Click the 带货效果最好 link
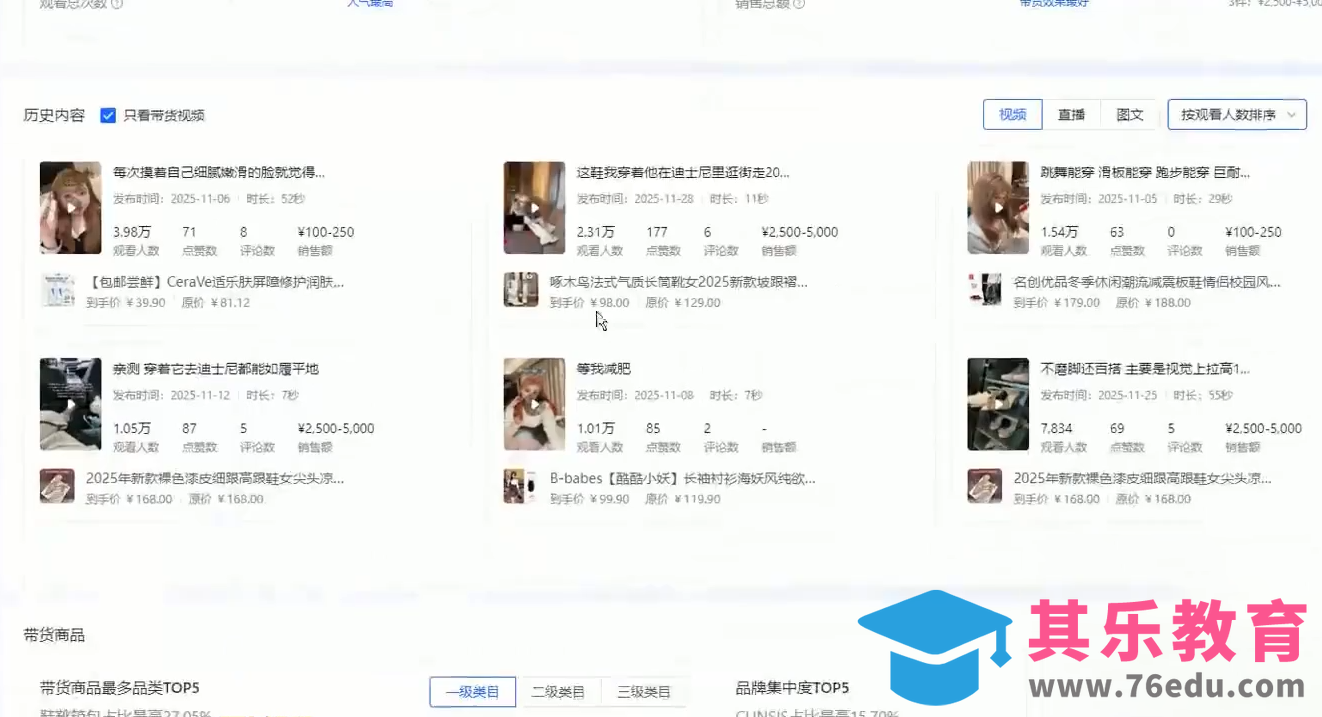The width and height of the screenshot is (1322, 717). tap(1054, 4)
